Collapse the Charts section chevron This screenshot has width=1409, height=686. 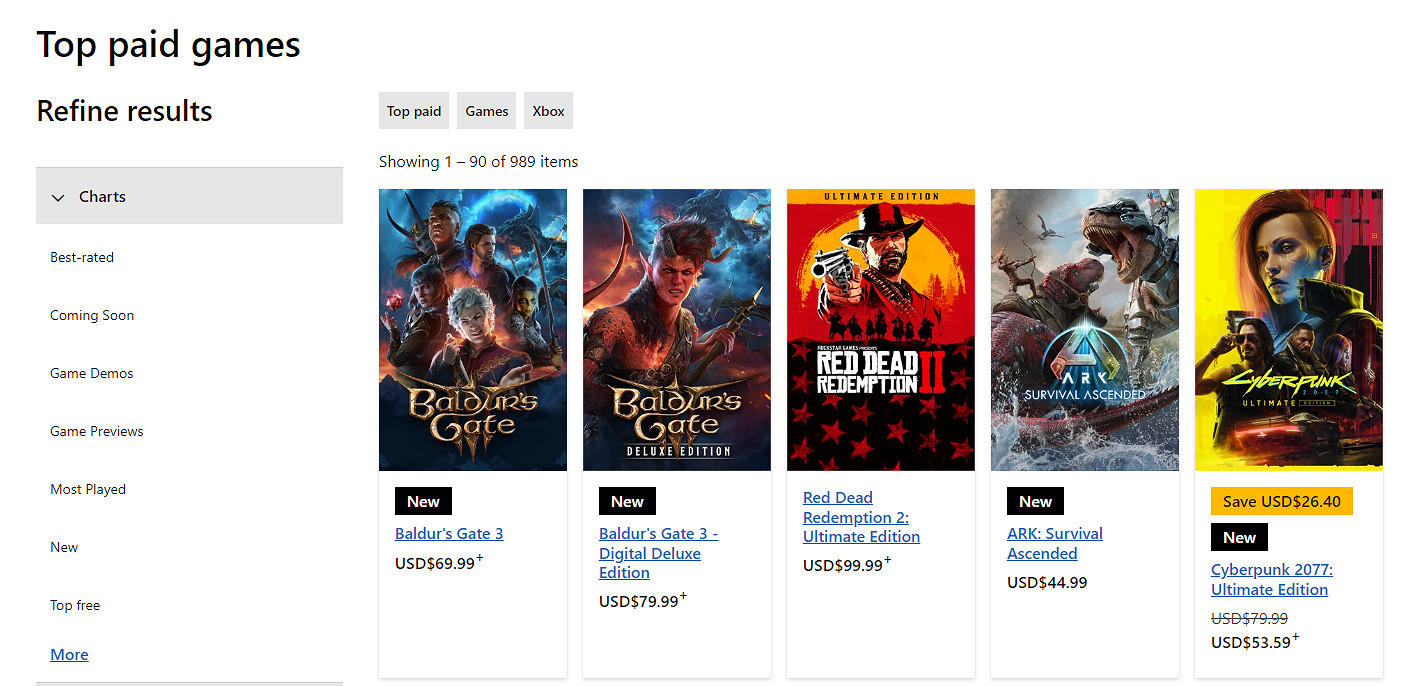click(59, 197)
